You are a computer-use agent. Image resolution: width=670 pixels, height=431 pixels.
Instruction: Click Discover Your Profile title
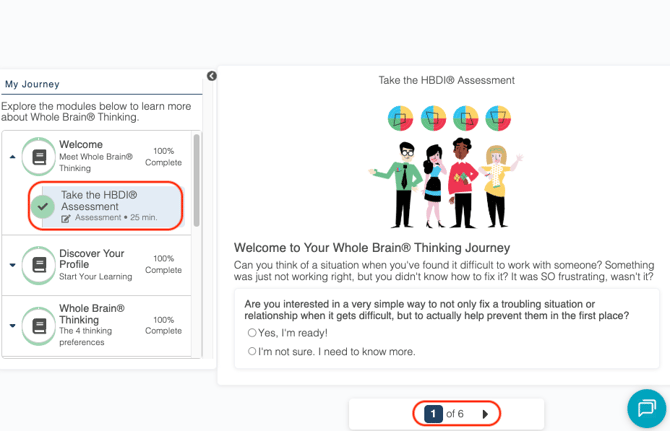(91, 259)
